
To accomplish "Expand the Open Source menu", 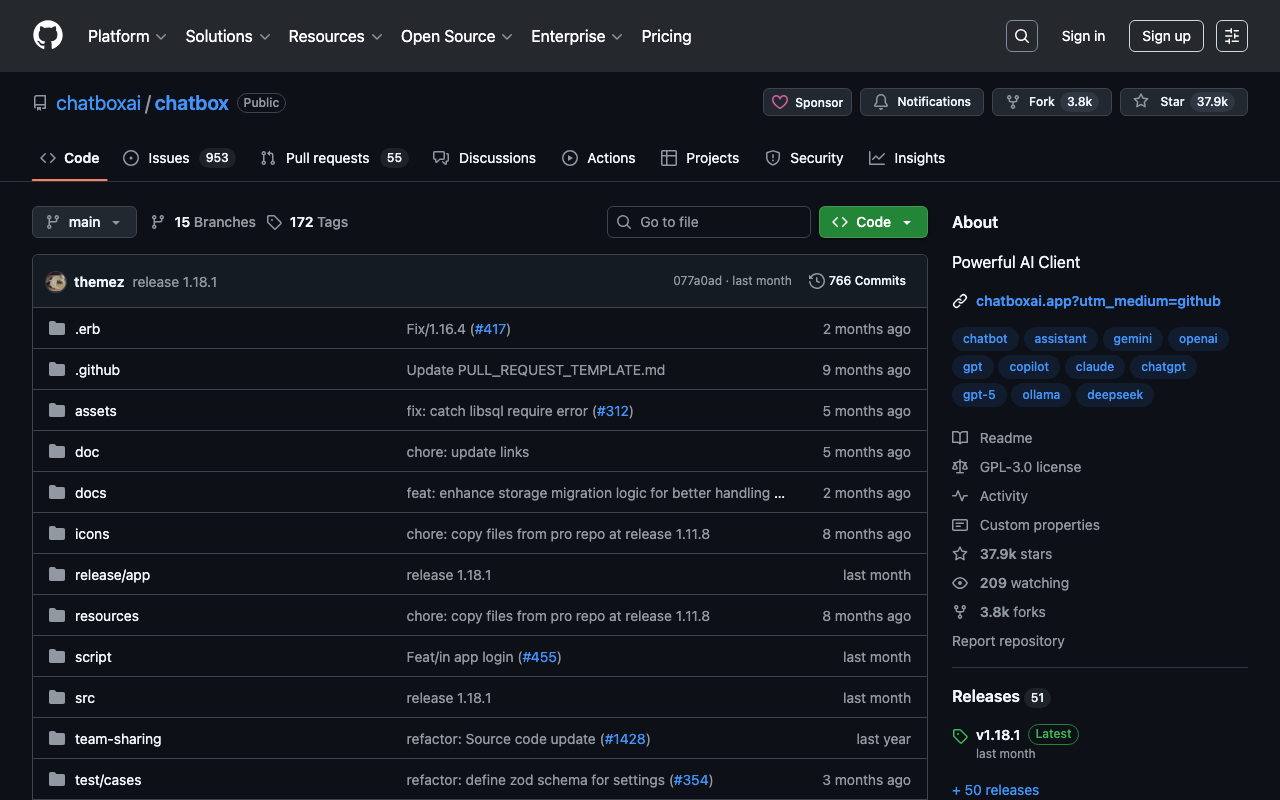I will tap(456, 36).
